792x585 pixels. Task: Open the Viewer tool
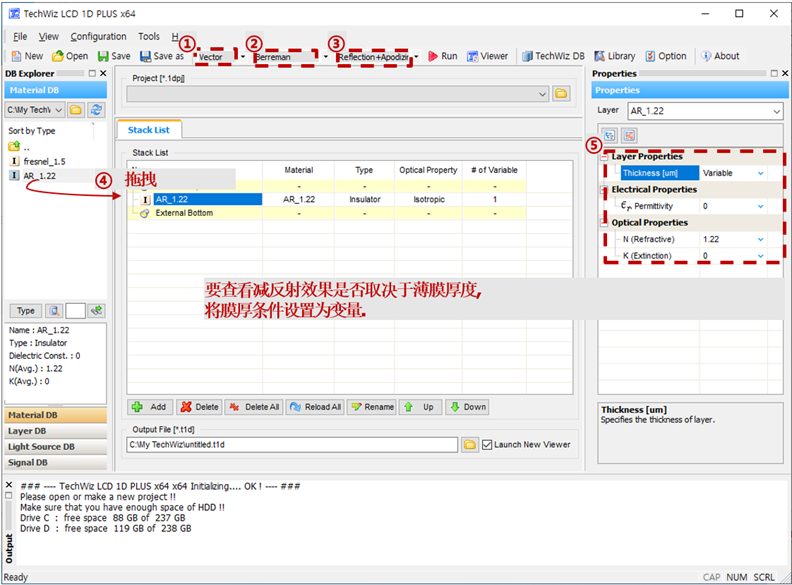tap(487, 56)
